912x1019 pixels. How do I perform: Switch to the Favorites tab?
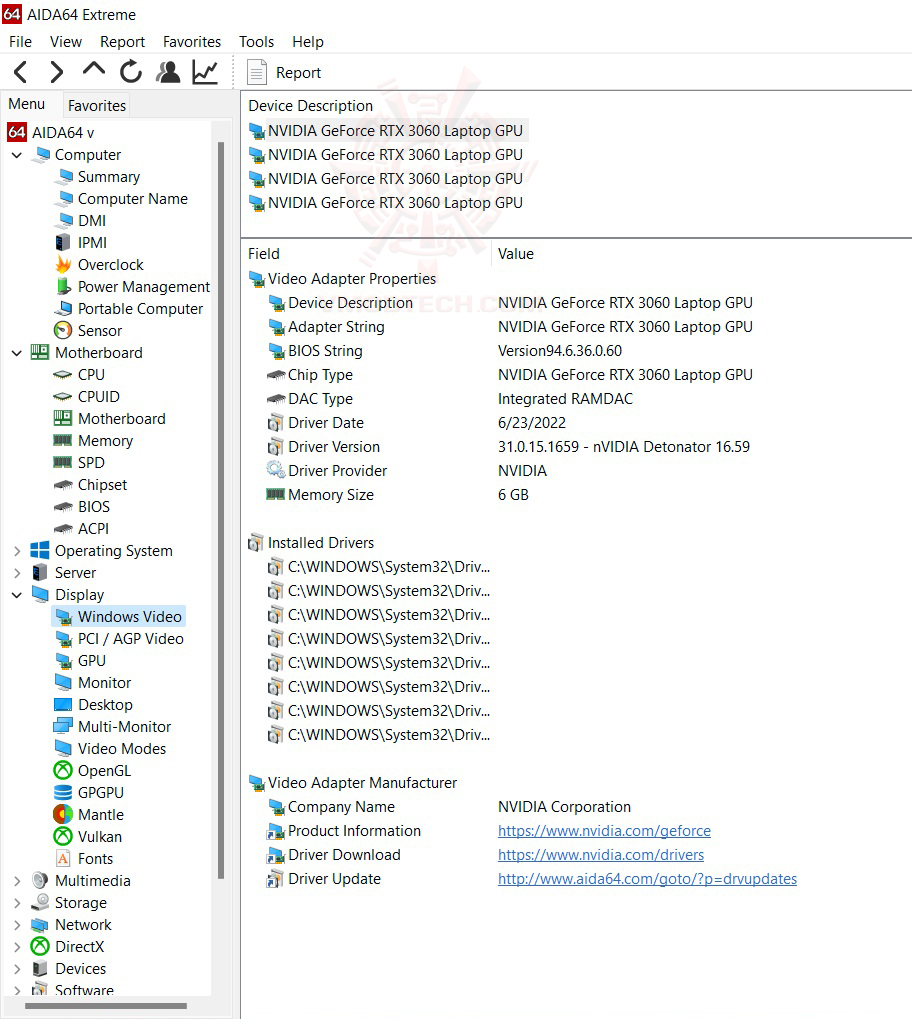point(96,105)
